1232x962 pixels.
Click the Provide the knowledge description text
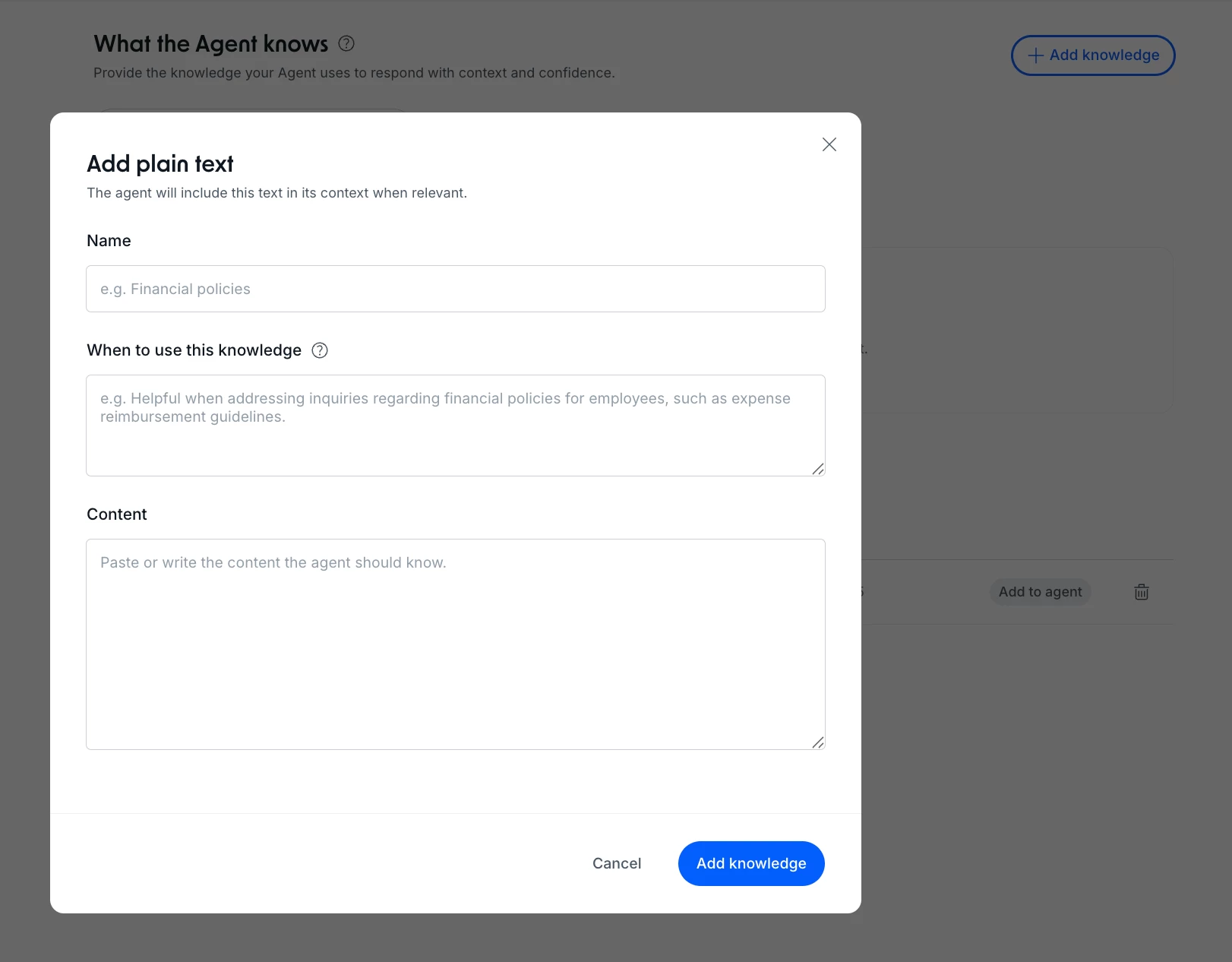click(x=354, y=73)
